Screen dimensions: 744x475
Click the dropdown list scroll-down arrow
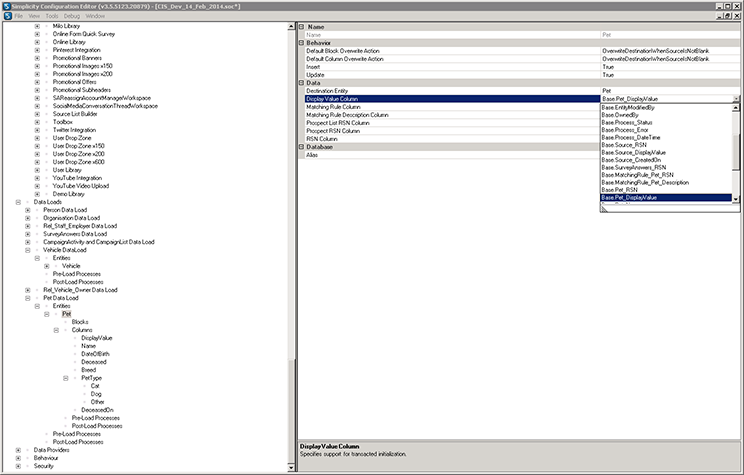(x=736, y=199)
